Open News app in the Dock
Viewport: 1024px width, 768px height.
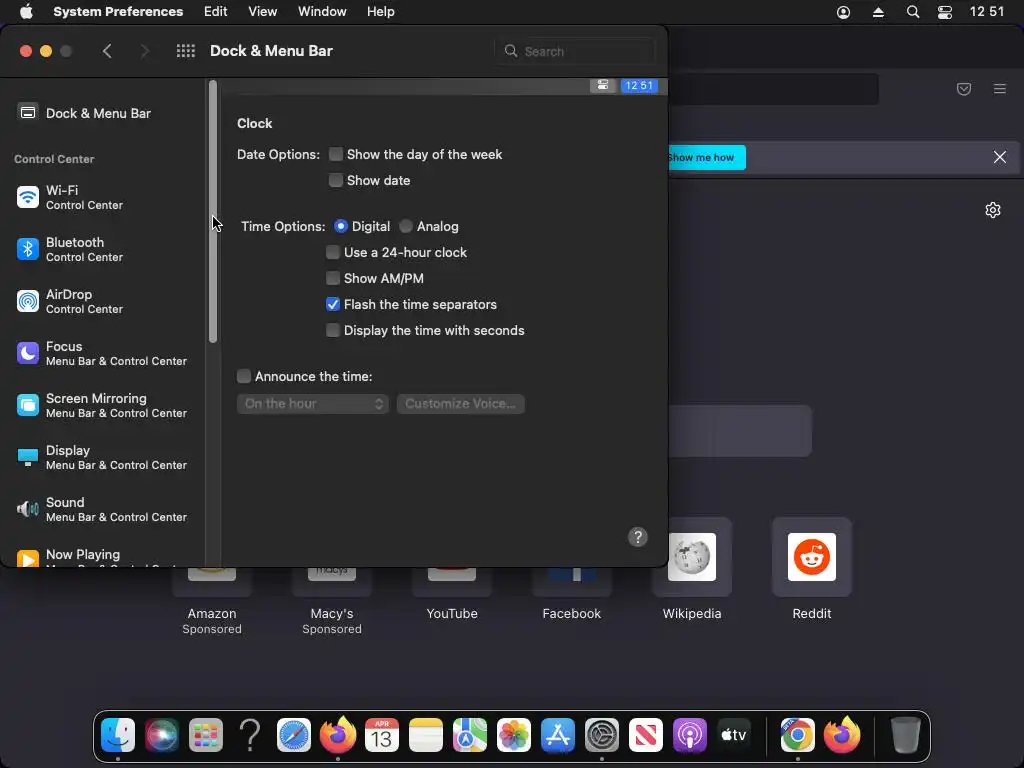click(x=646, y=735)
